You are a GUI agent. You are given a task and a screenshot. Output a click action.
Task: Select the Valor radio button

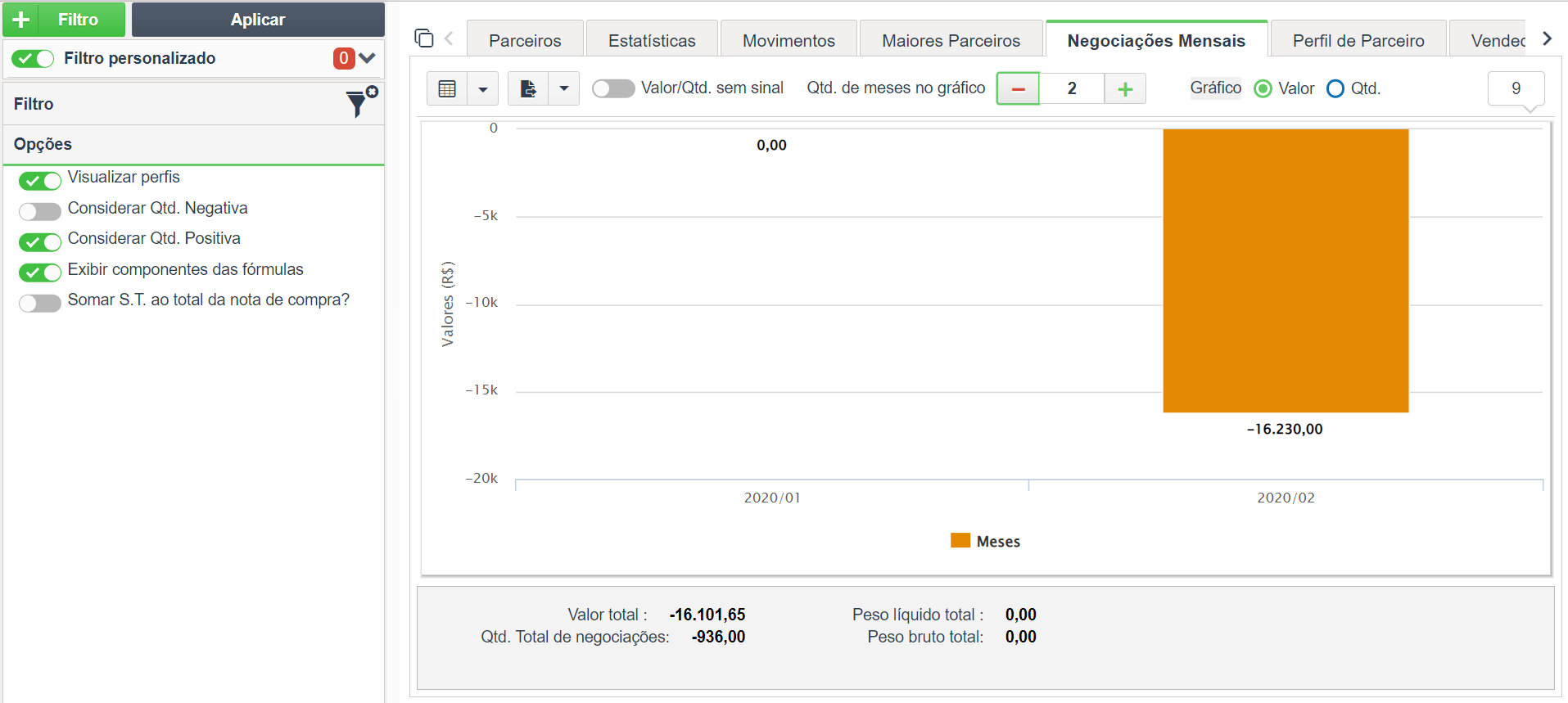(x=1263, y=88)
